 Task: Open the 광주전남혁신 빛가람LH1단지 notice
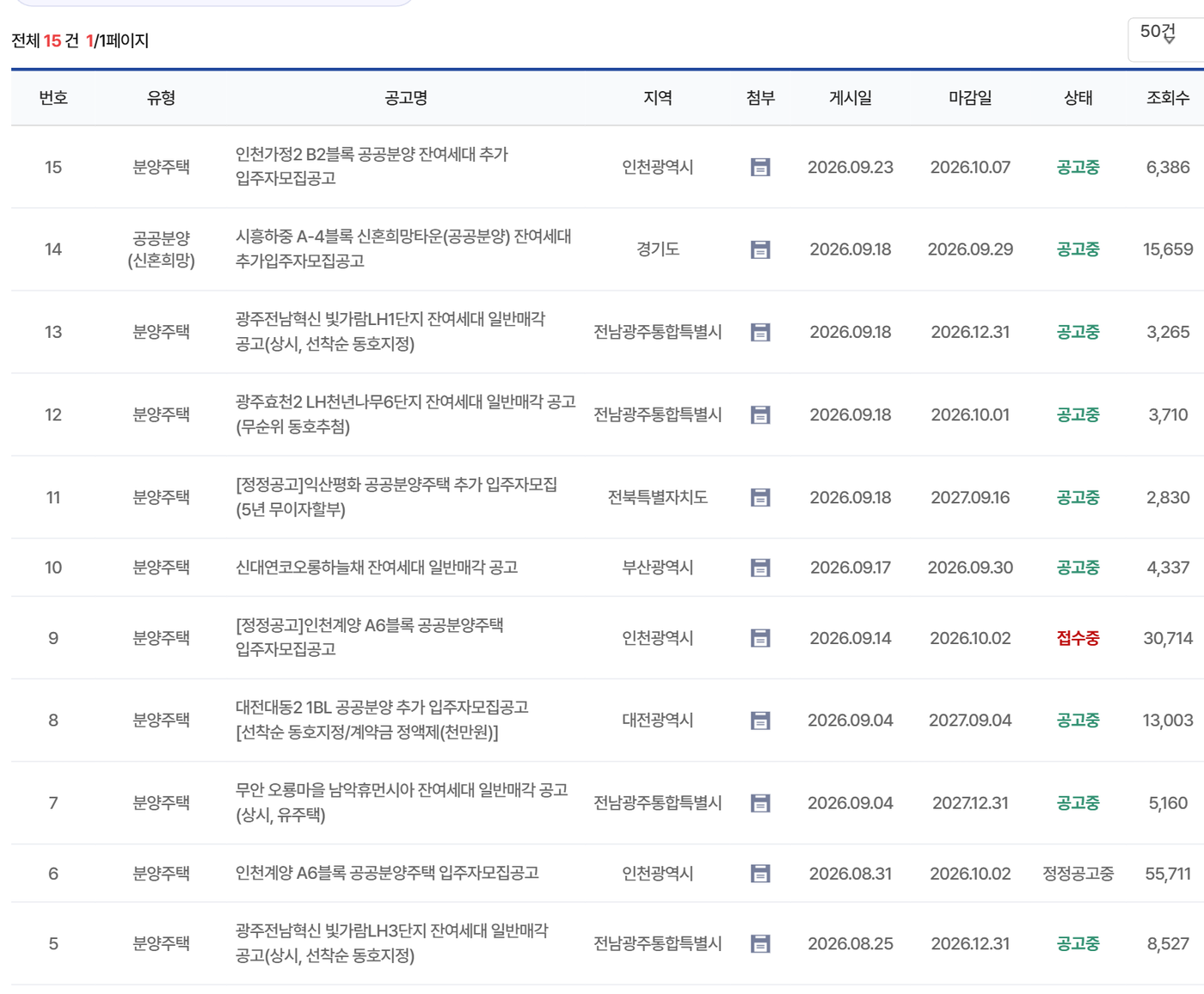click(390, 331)
